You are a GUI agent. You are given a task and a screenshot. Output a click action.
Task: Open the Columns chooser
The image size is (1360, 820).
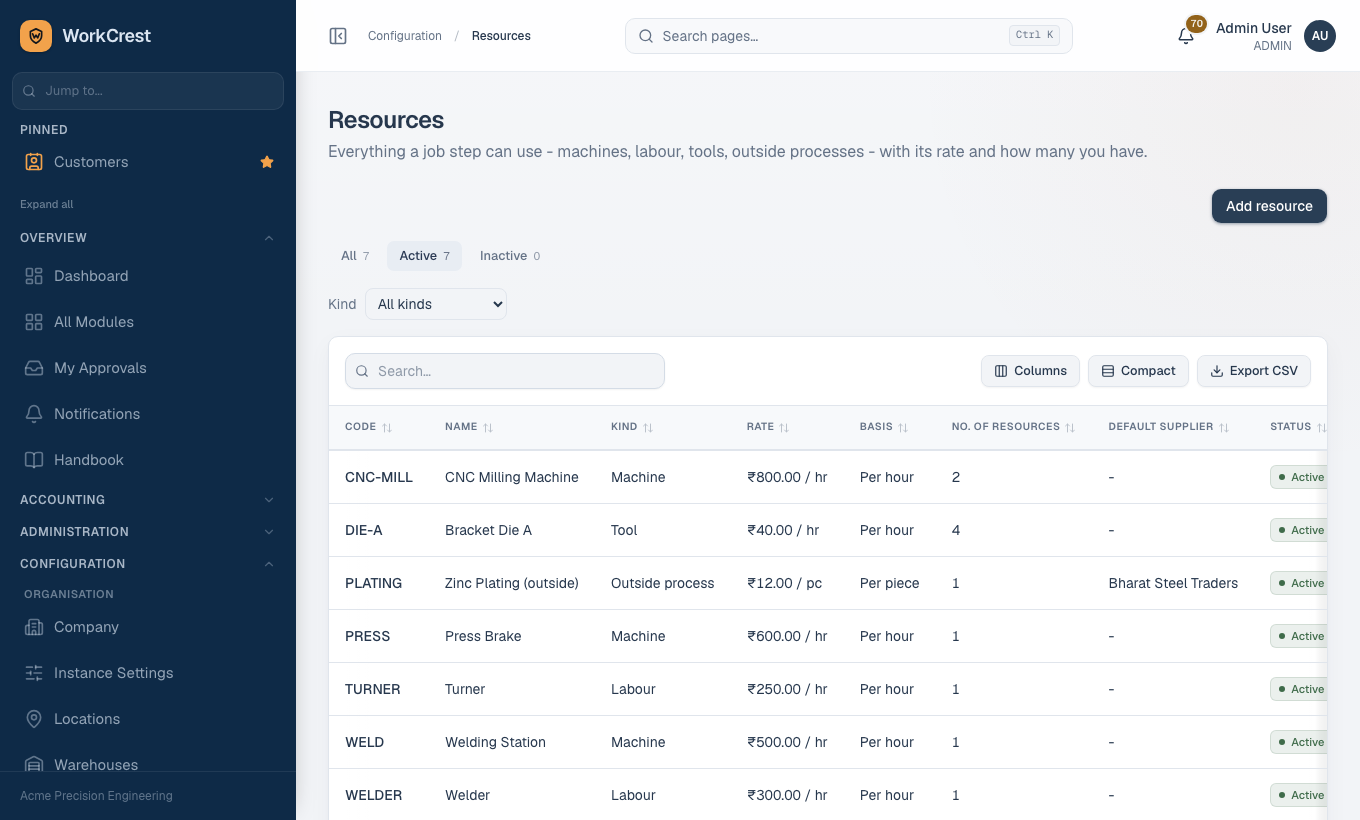point(1030,371)
